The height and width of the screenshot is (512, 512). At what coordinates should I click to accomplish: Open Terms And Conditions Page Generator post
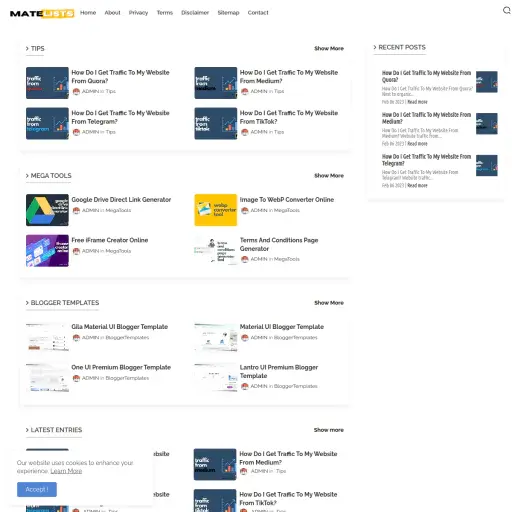(x=279, y=244)
